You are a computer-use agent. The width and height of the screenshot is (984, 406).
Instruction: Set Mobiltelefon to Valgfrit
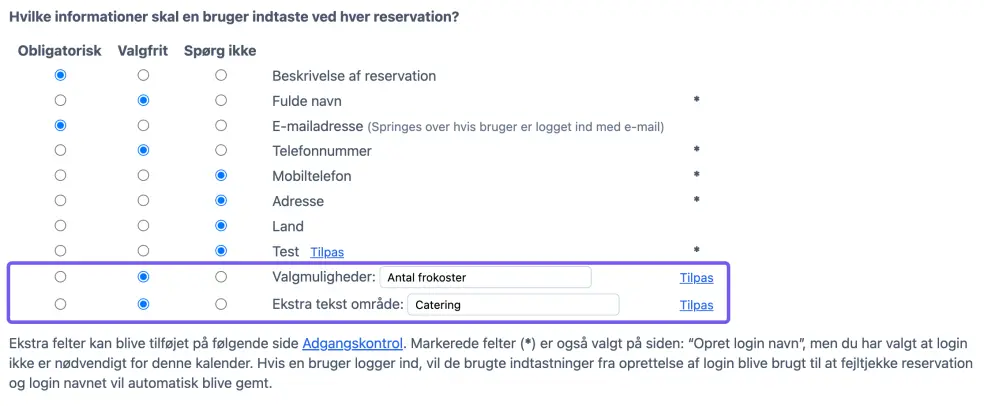(143, 176)
